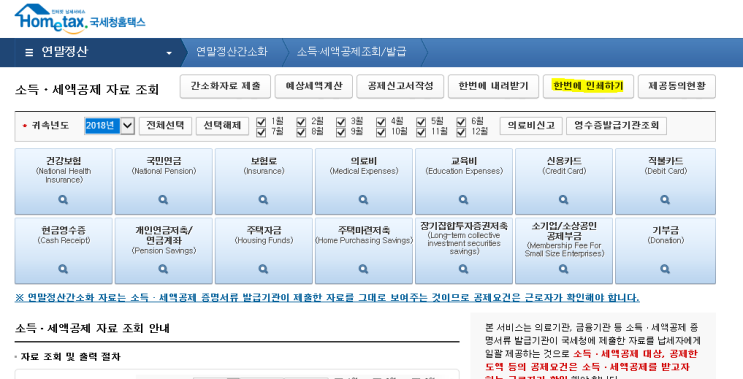This screenshot has width=743, height=379.
Task: Click magnifier under 개인연금저축 (Pension Savings) tile
Action: pos(163,269)
